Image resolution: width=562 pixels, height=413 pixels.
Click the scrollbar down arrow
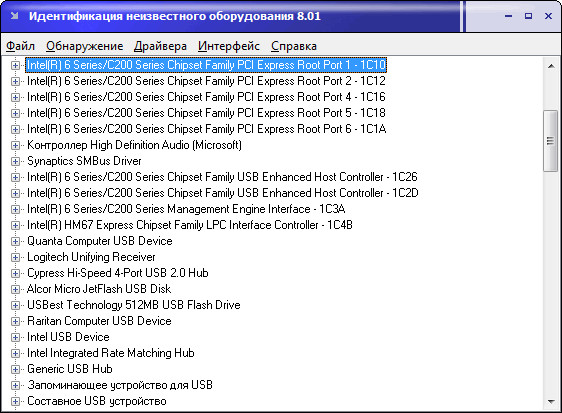click(551, 402)
